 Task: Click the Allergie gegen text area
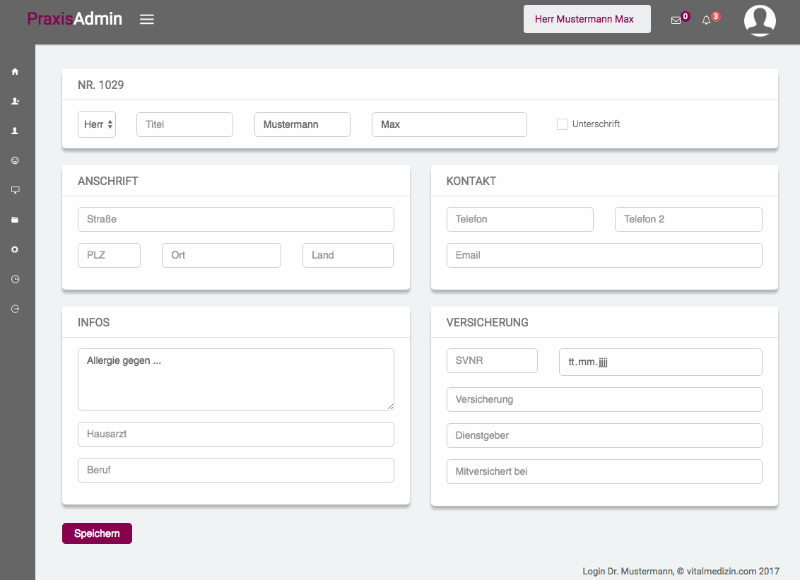pos(235,379)
